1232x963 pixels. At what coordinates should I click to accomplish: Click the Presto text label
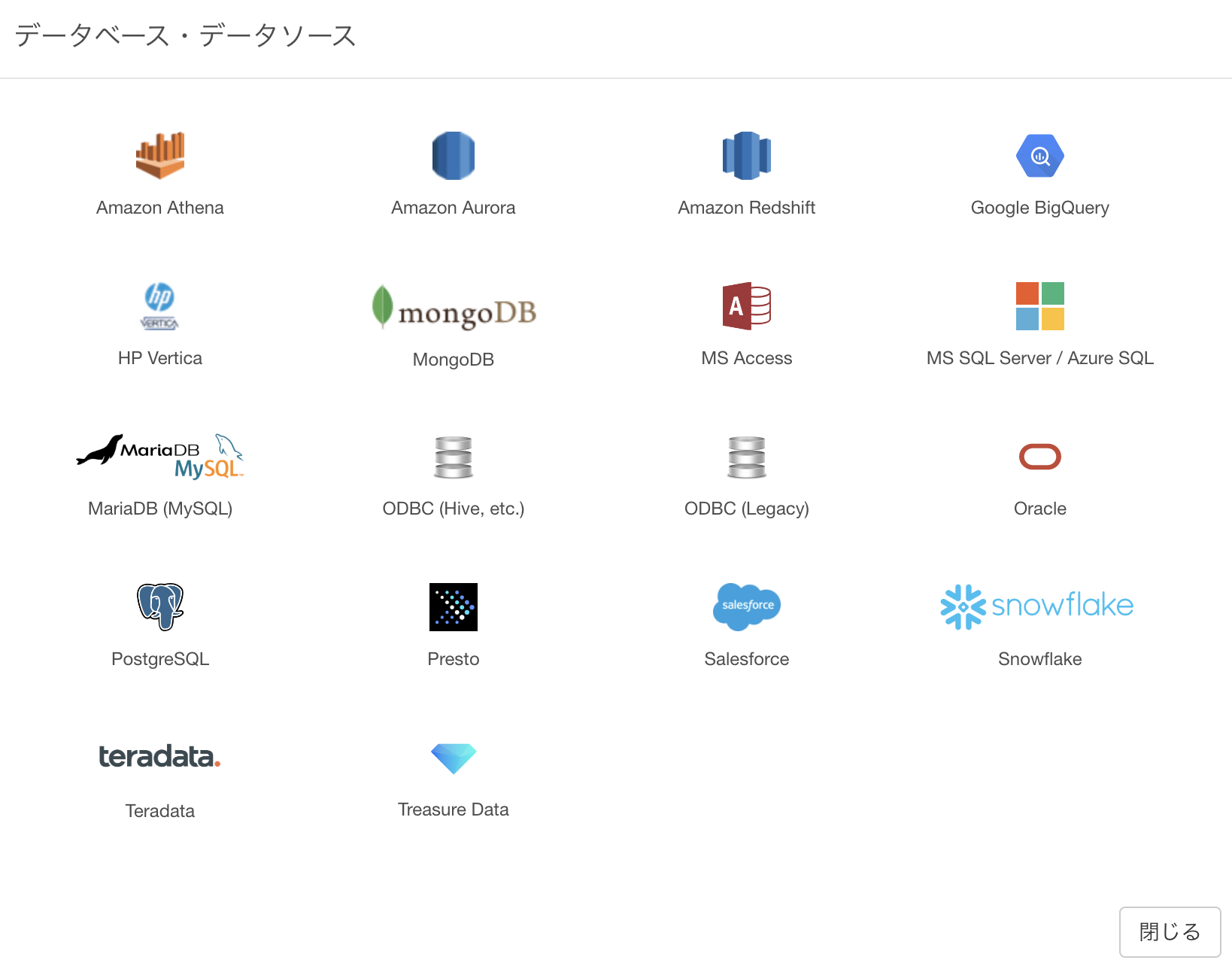pos(454,659)
